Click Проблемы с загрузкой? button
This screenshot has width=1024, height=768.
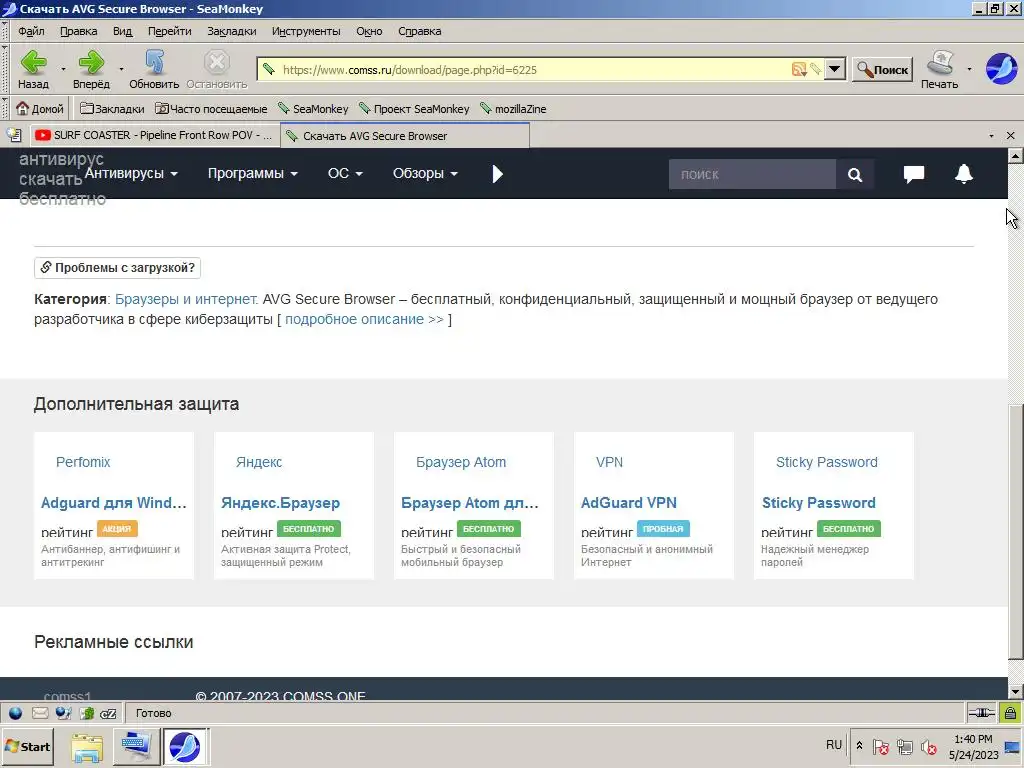118,268
